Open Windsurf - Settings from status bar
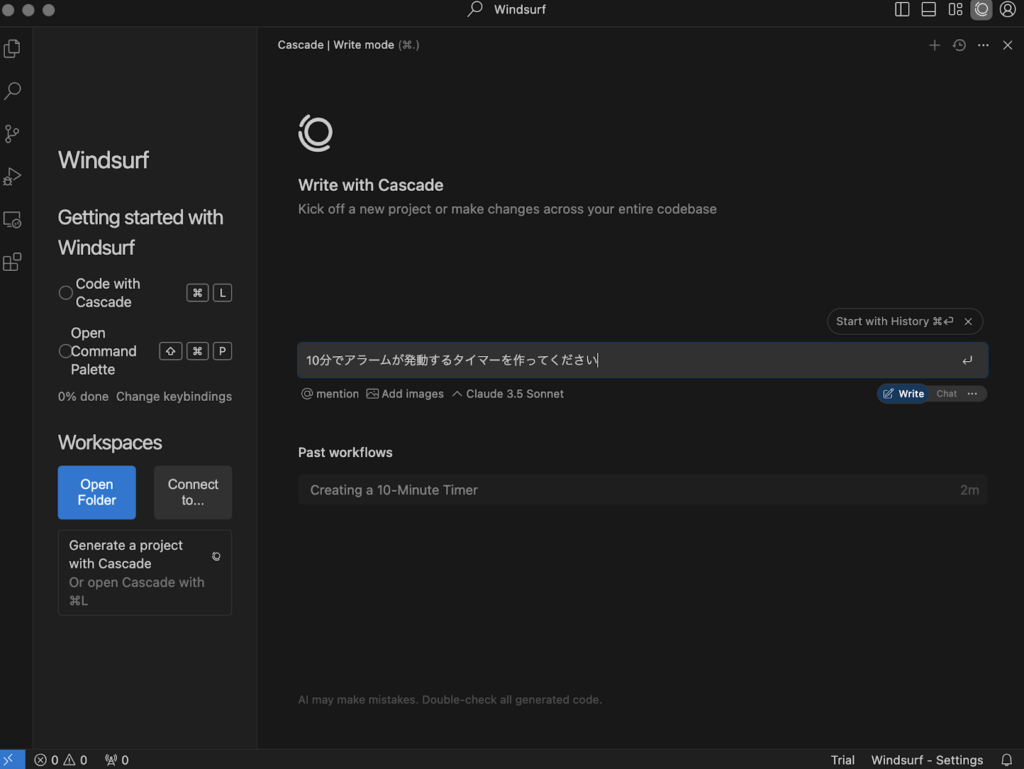Screen dimensions: 1024x769 click(x=927, y=760)
